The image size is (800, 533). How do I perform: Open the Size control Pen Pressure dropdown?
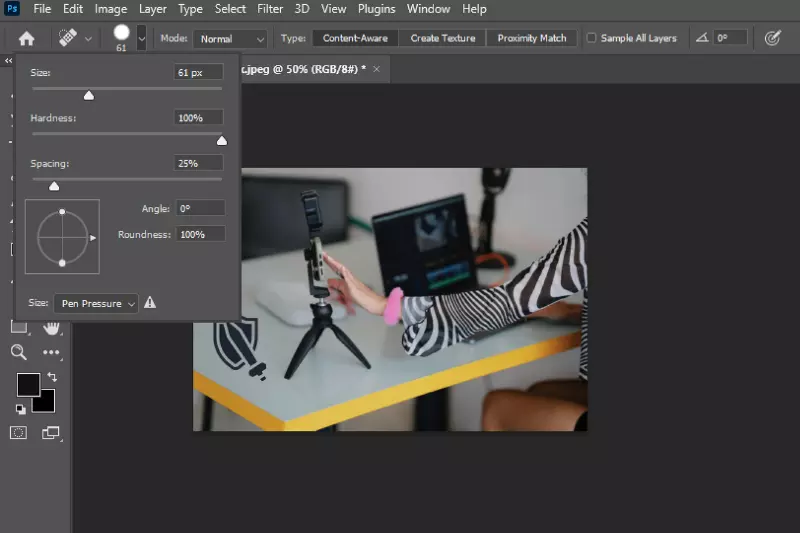pyautogui.click(x=96, y=303)
